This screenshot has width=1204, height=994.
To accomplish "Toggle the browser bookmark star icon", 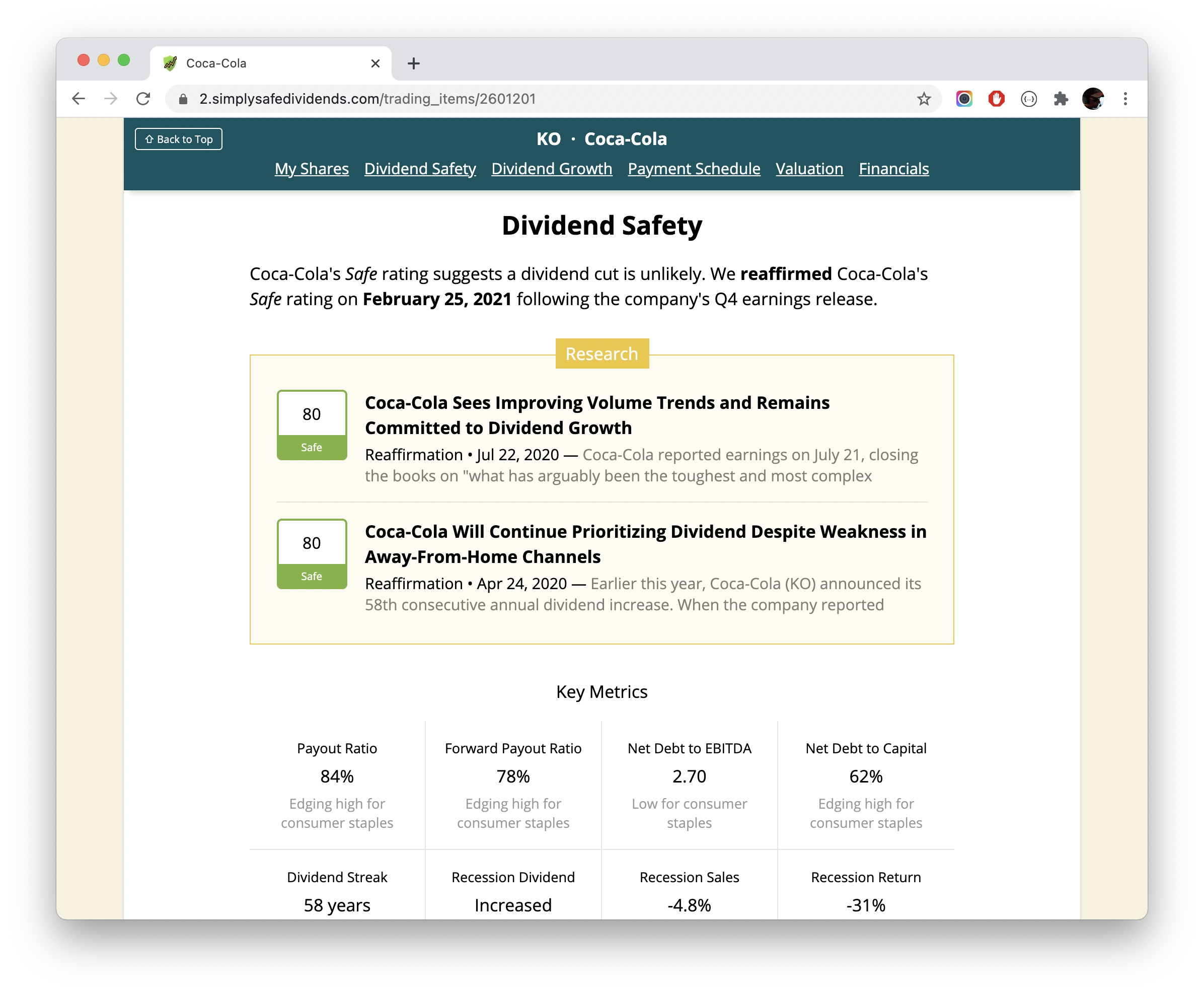I will [923, 98].
